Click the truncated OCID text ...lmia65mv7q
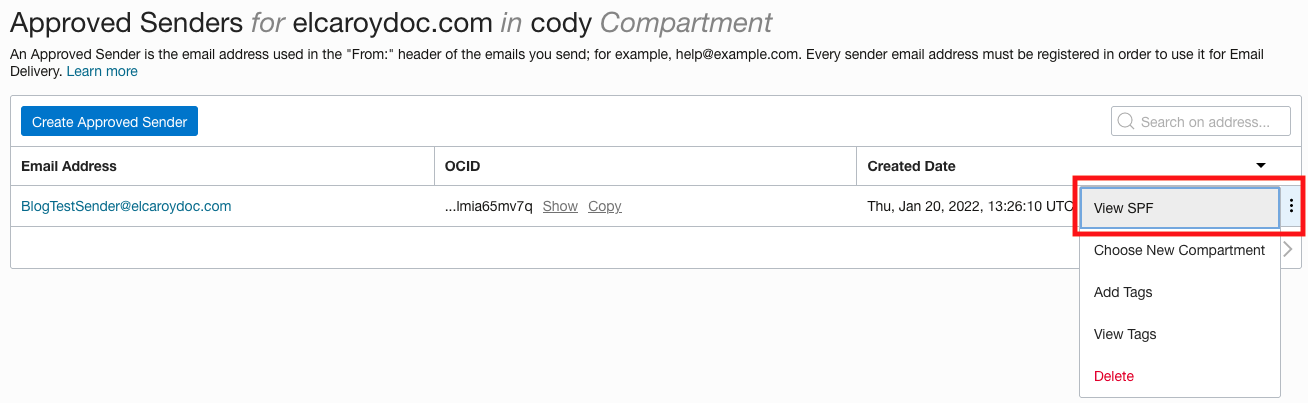This screenshot has width=1308, height=403. tap(488, 206)
